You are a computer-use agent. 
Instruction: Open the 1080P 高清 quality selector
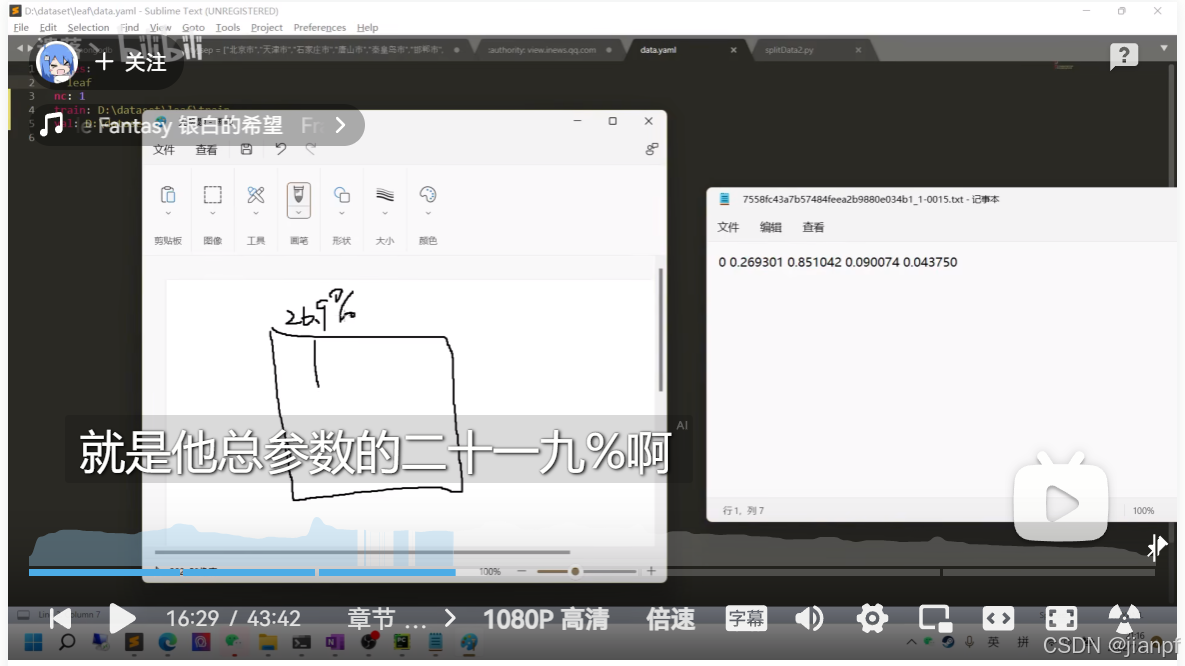[x=546, y=619]
